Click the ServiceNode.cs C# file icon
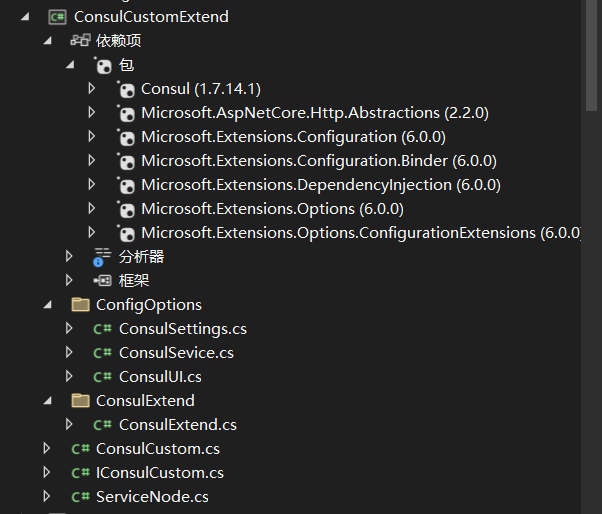This screenshot has width=602, height=514. [x=81, y=497]
